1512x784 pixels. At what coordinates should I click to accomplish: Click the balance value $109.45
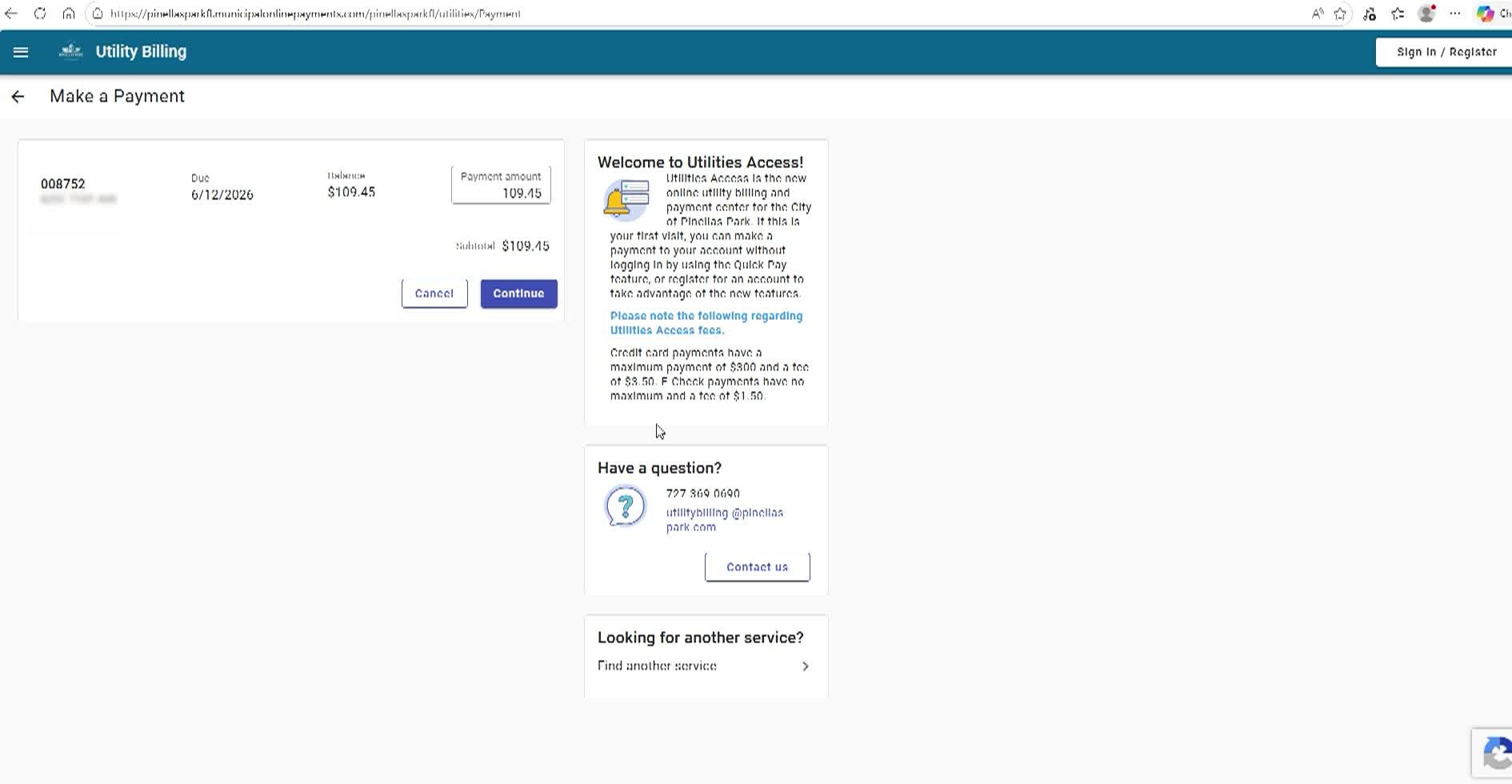[351, 193]
